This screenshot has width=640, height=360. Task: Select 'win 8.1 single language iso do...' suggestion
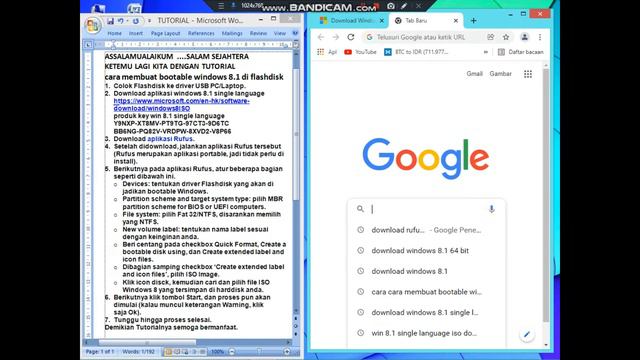coord(427,333)
